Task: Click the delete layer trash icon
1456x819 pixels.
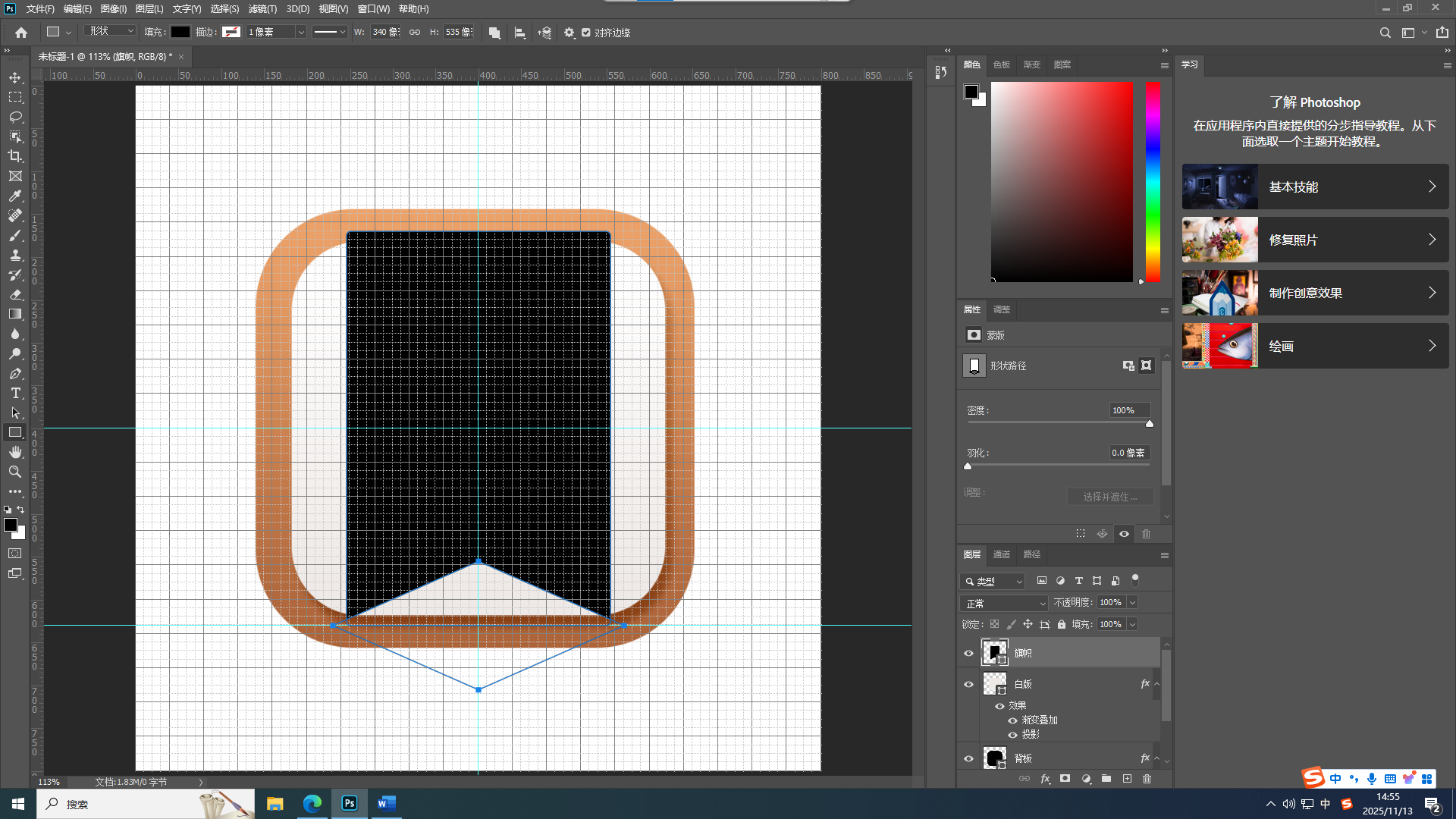Action: click(1147, 779)
